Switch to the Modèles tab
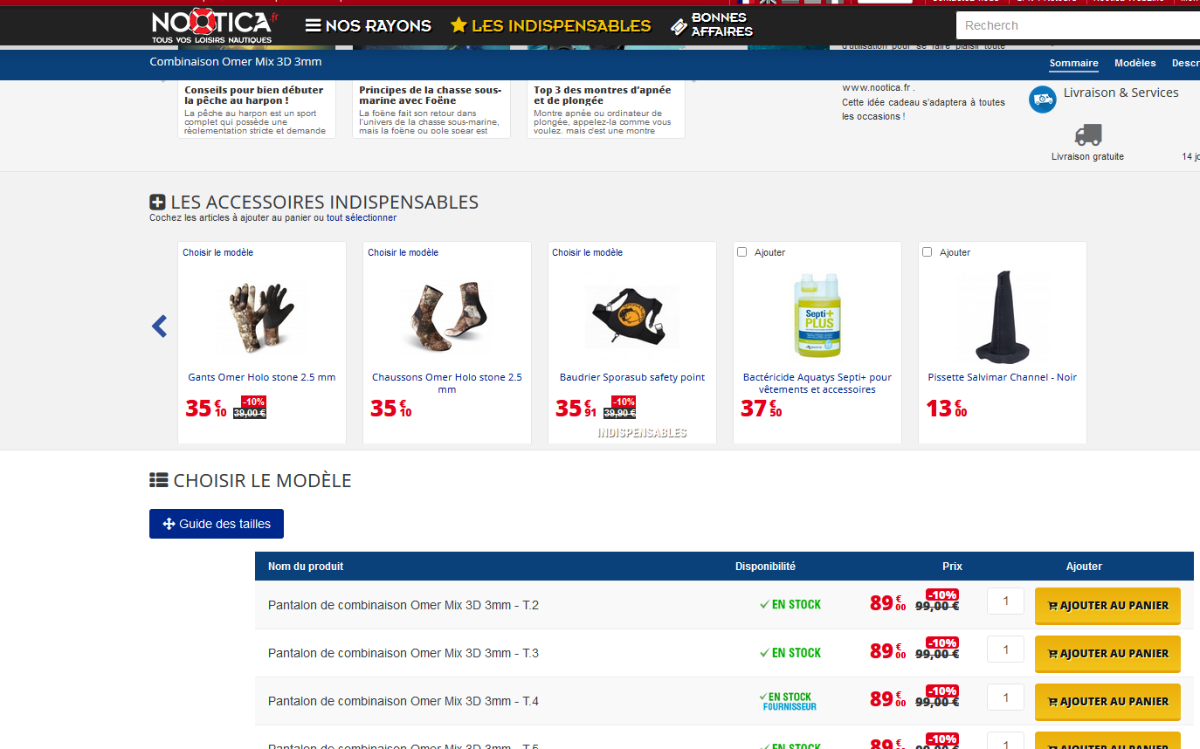This screenshot has width=1200, height=749. point(1135,63)
